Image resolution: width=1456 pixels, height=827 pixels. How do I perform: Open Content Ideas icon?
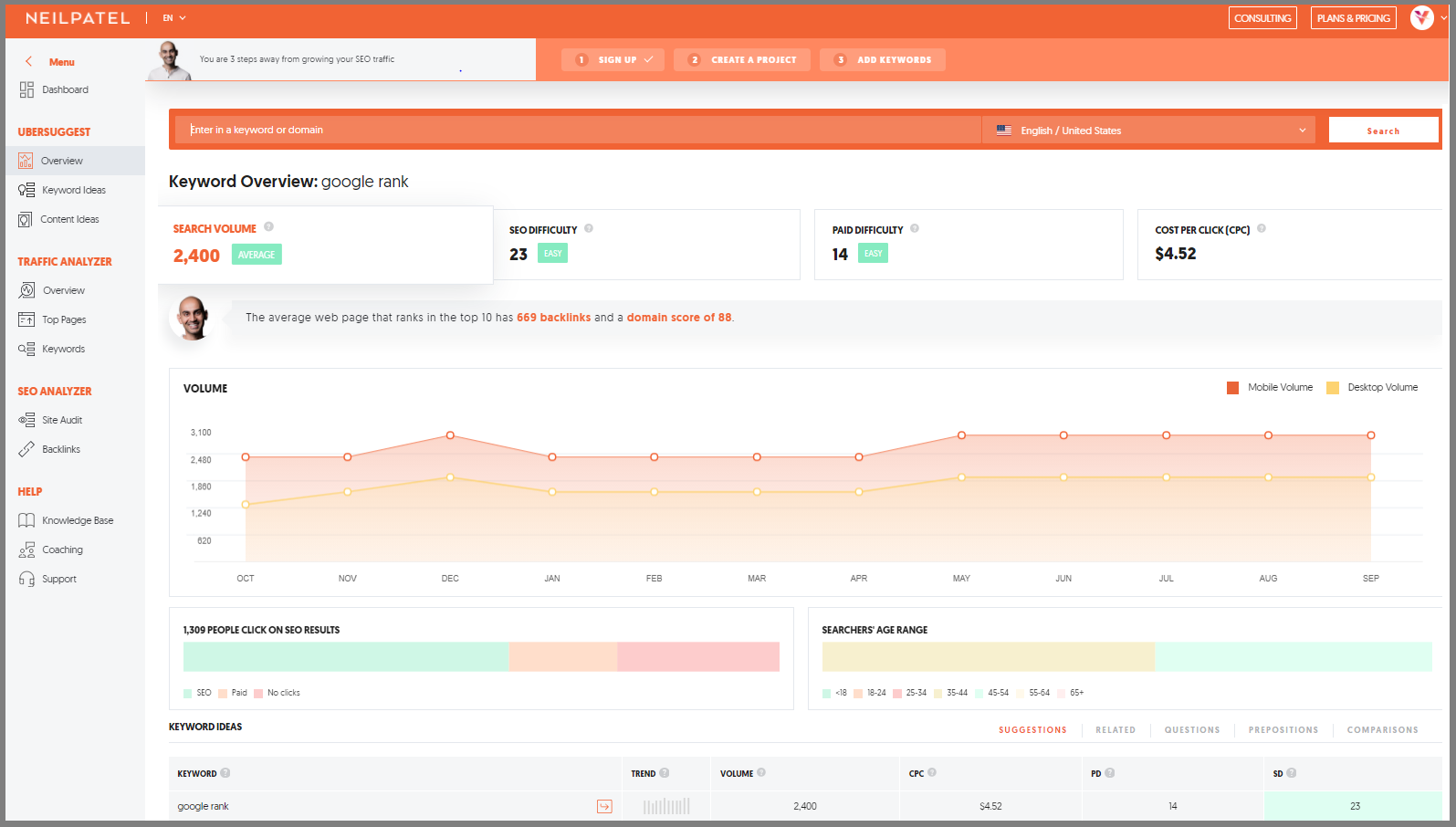click(26, 219)
